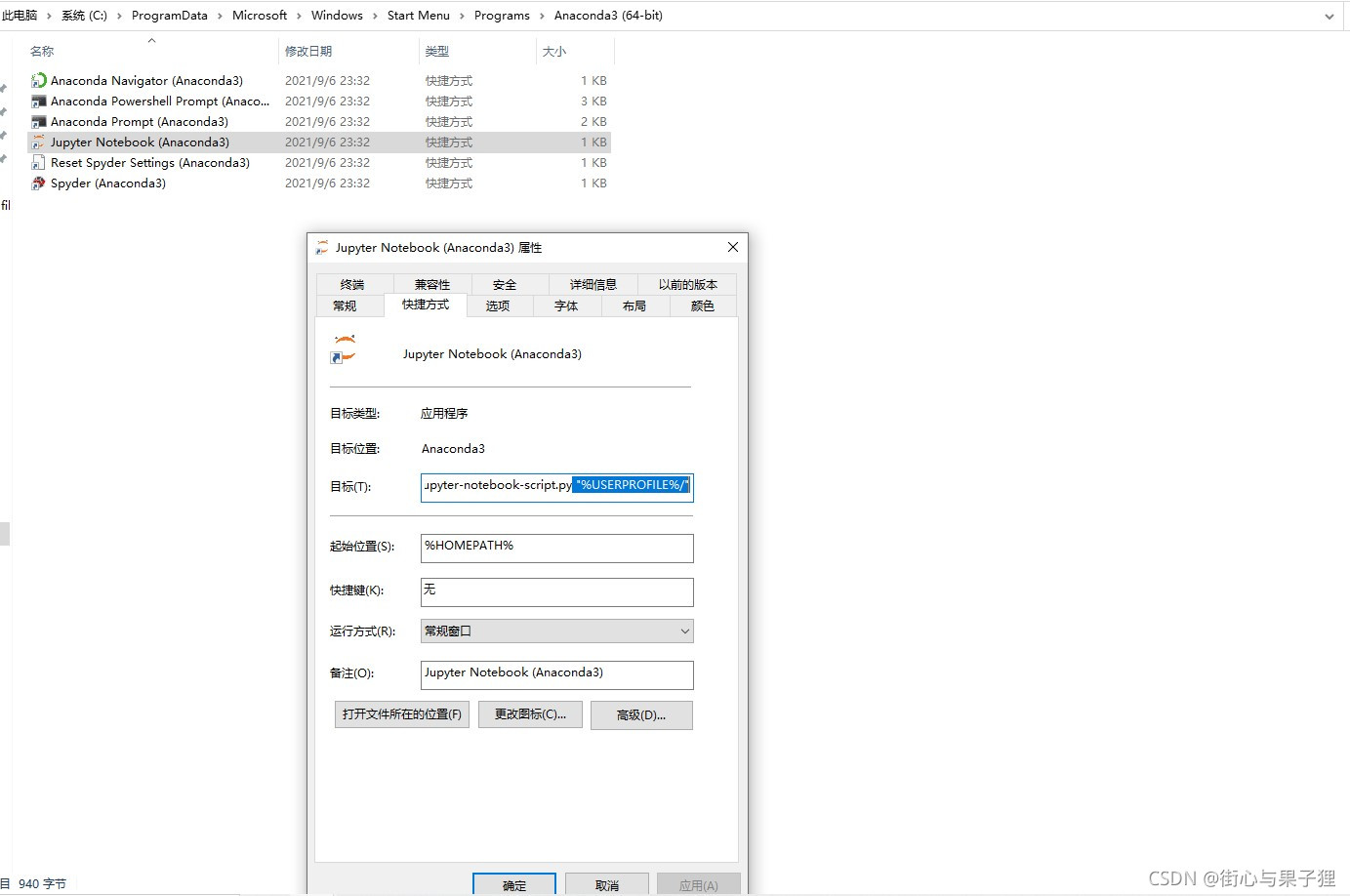The height and width of the screenshot is (896, 1350).
Task: Click the 快捷键 shortcut key field
Action: click(x=557, y=591)
